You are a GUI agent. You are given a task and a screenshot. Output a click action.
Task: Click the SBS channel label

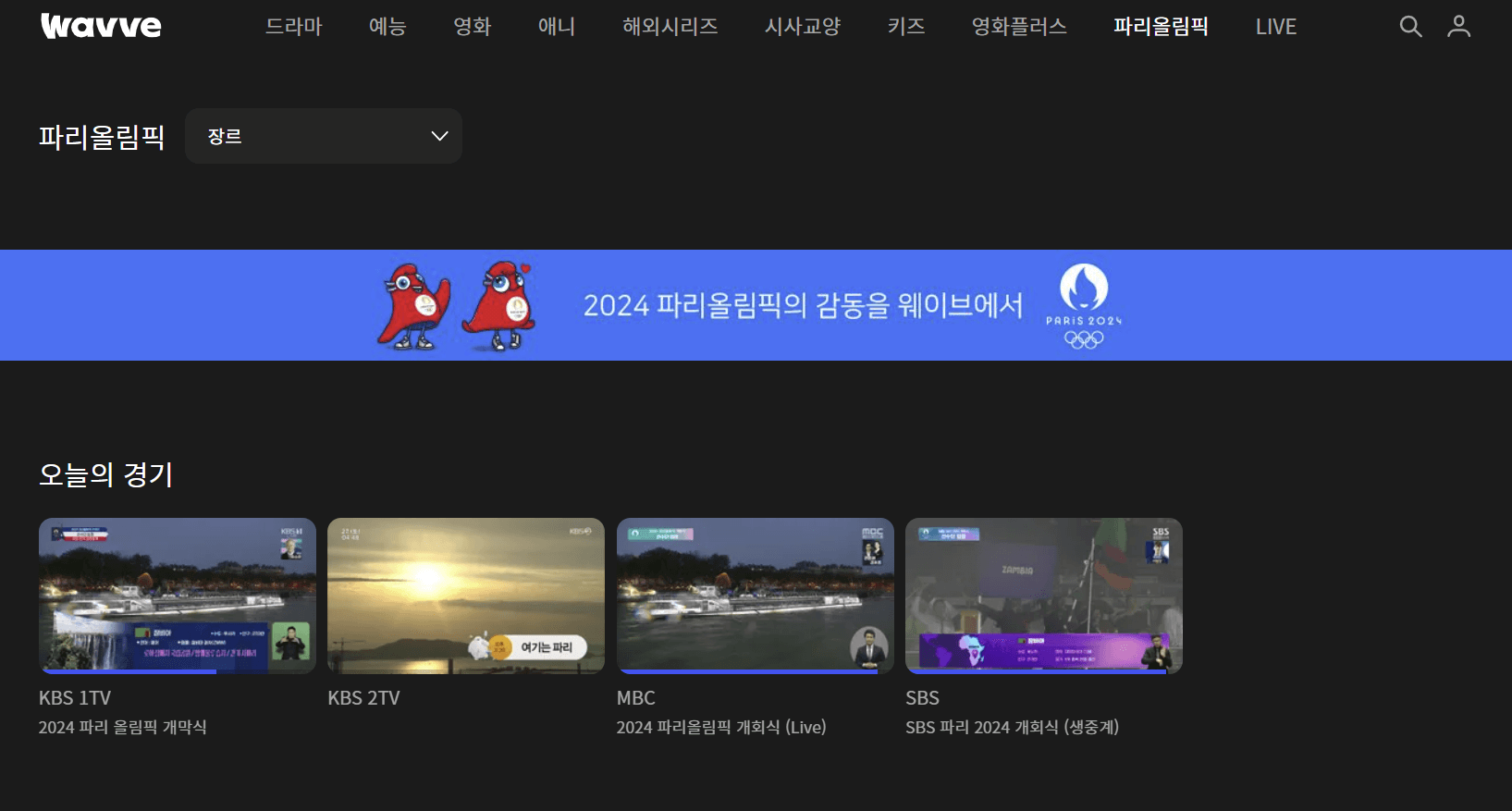pos(922,698)
